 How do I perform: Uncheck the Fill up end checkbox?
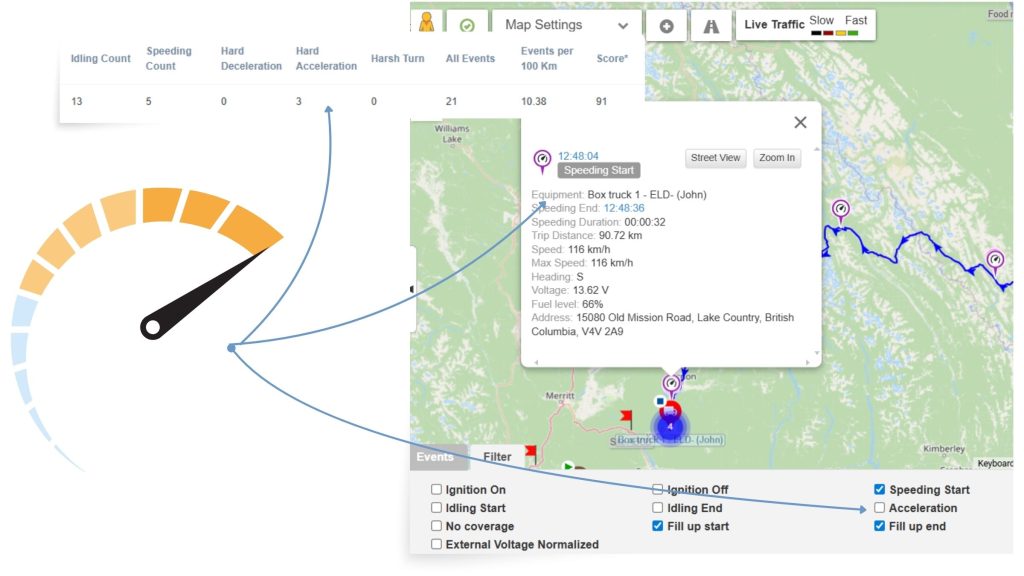coord(880,526)
